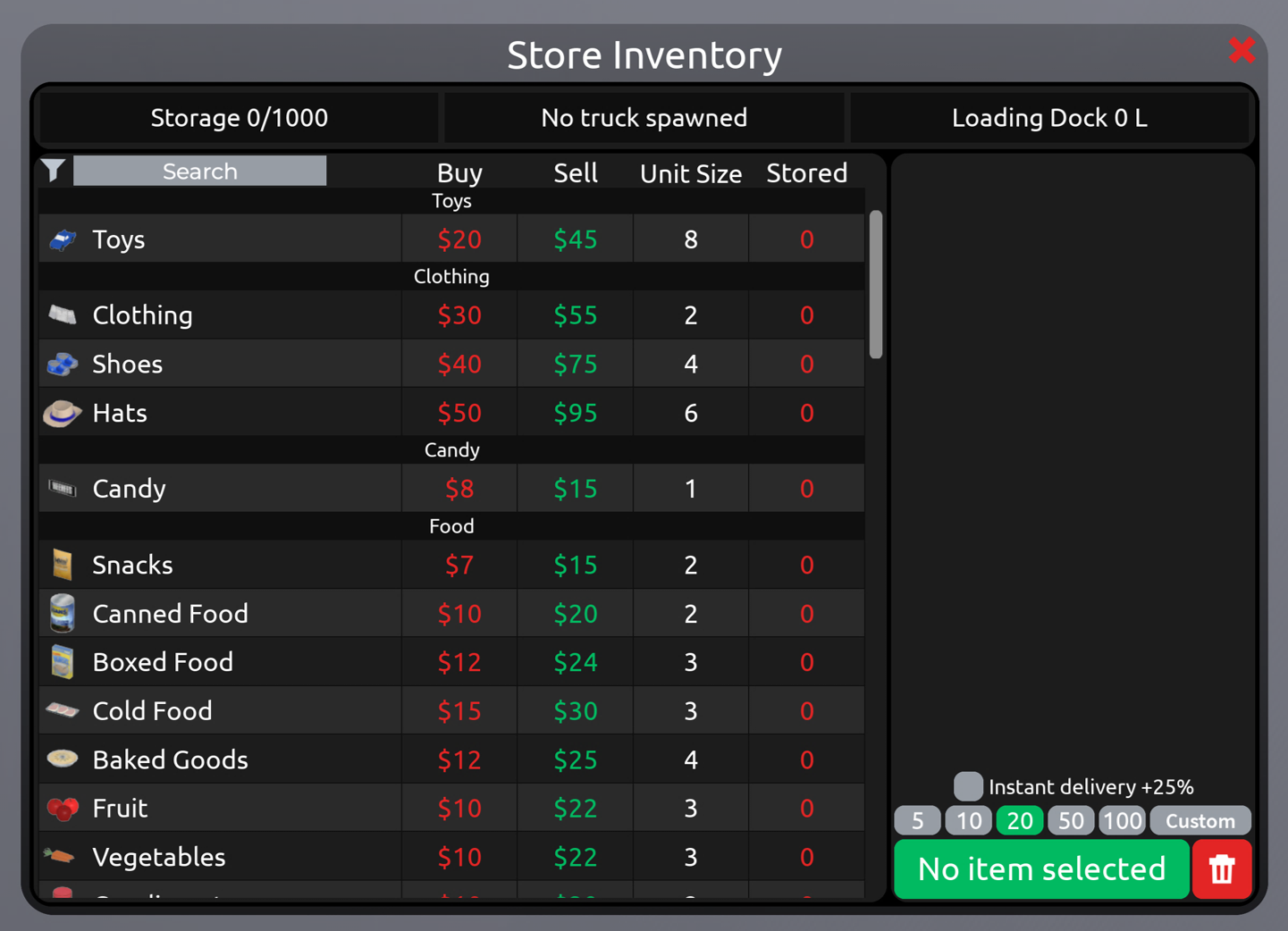Click the red trash can button

tap(1221, 868)
